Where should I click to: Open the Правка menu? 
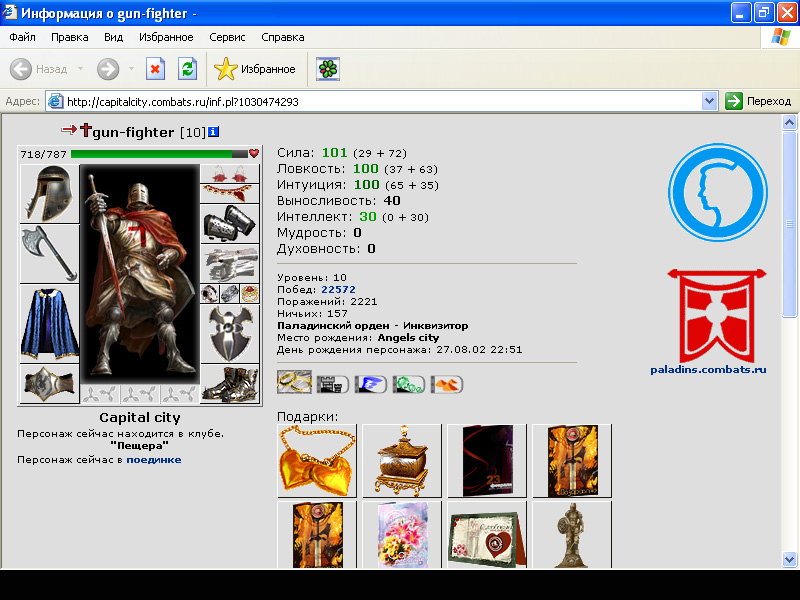[x=69, y=37]
